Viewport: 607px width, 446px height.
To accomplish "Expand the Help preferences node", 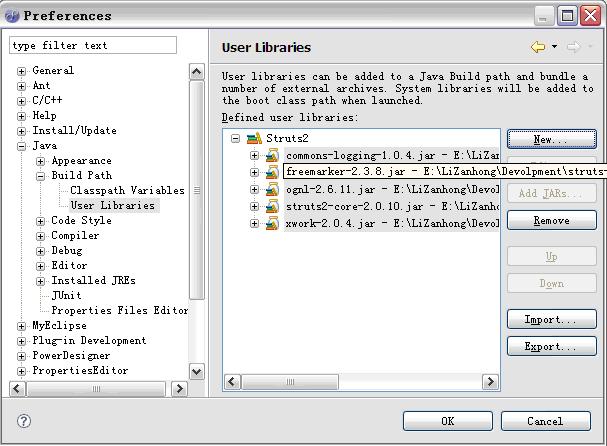I will [22, 116].
